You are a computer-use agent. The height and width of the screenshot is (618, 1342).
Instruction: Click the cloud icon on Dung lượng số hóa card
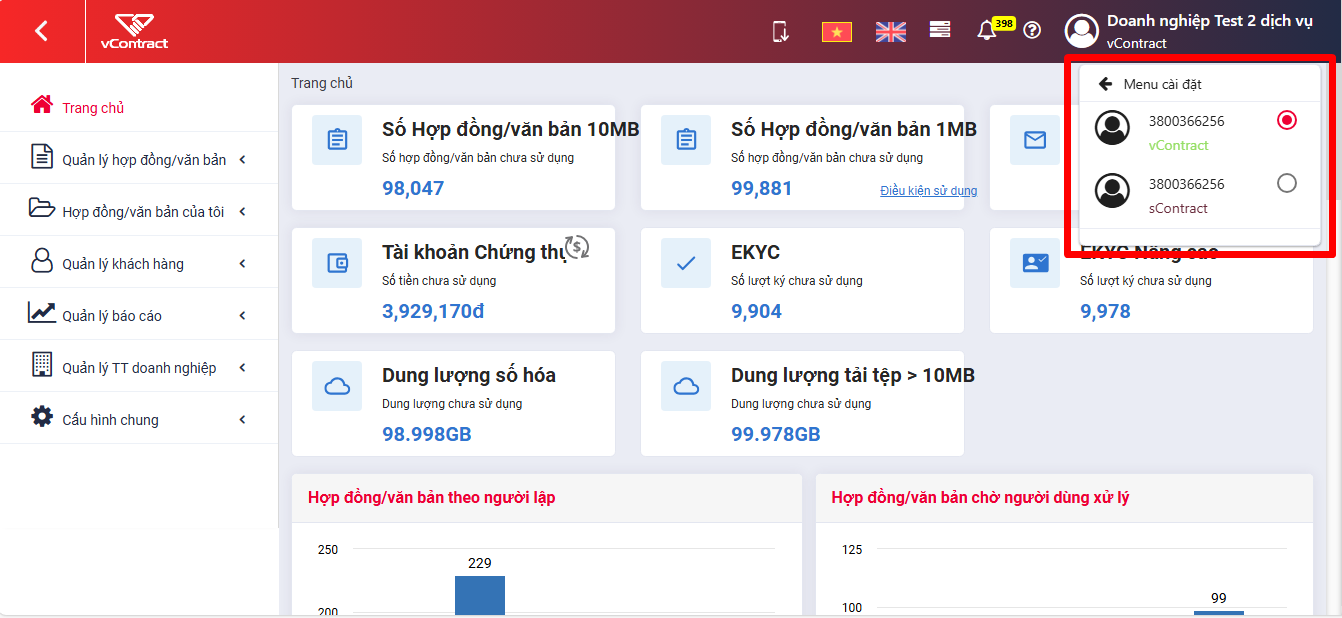337,386
